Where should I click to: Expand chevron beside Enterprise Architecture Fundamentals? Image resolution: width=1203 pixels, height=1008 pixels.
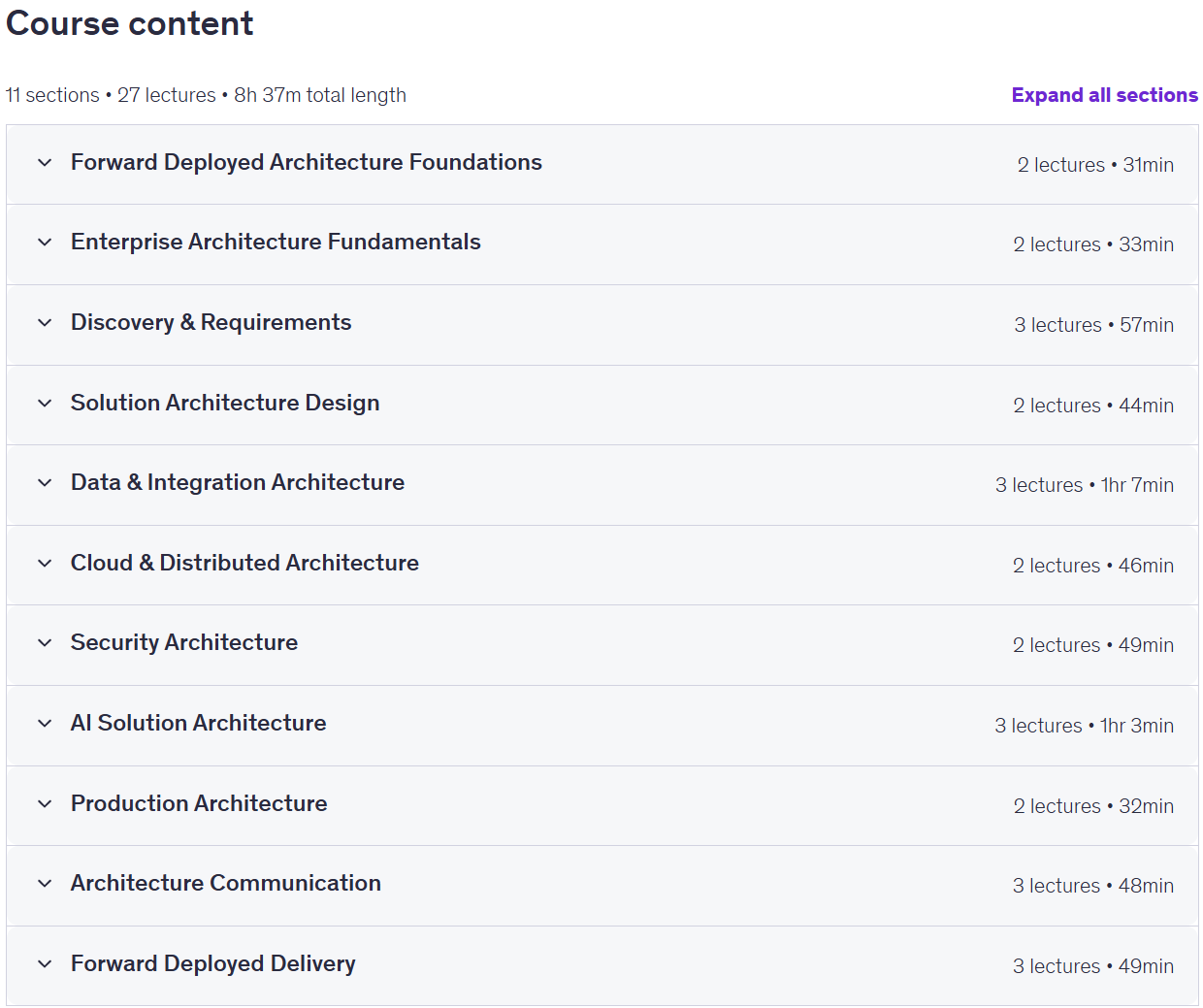pos(45,243)
